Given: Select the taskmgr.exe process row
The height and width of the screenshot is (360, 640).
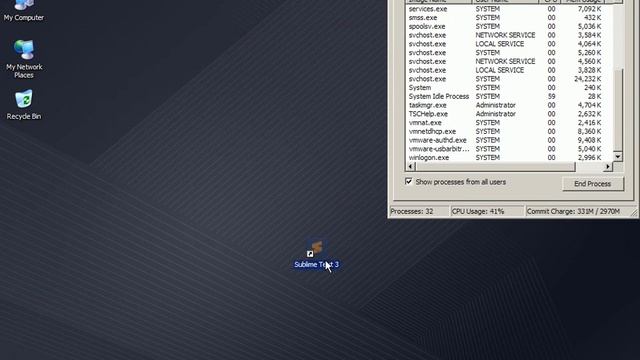Looking at the screenshot, I should coord(509,105).
